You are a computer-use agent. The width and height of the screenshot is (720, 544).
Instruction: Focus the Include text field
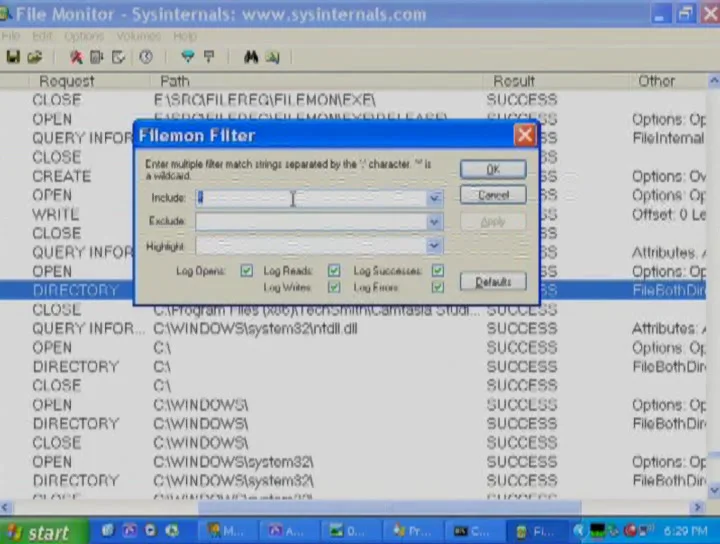(x=311, y=198)
